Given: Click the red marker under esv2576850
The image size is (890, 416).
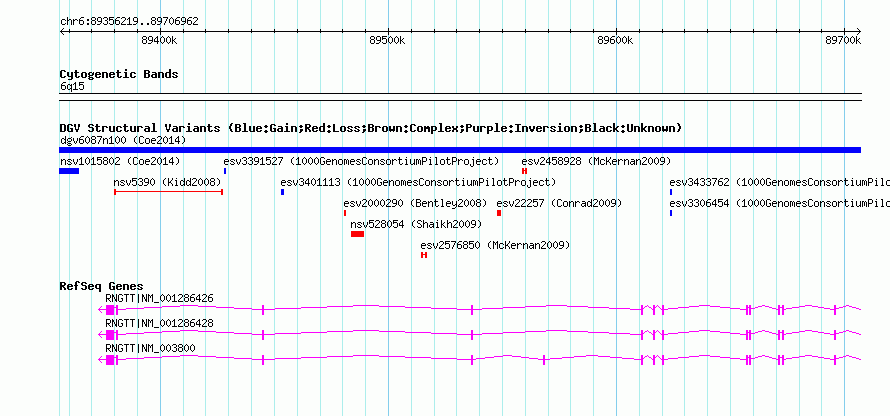Looking at the screenshot, I should 423,255.
